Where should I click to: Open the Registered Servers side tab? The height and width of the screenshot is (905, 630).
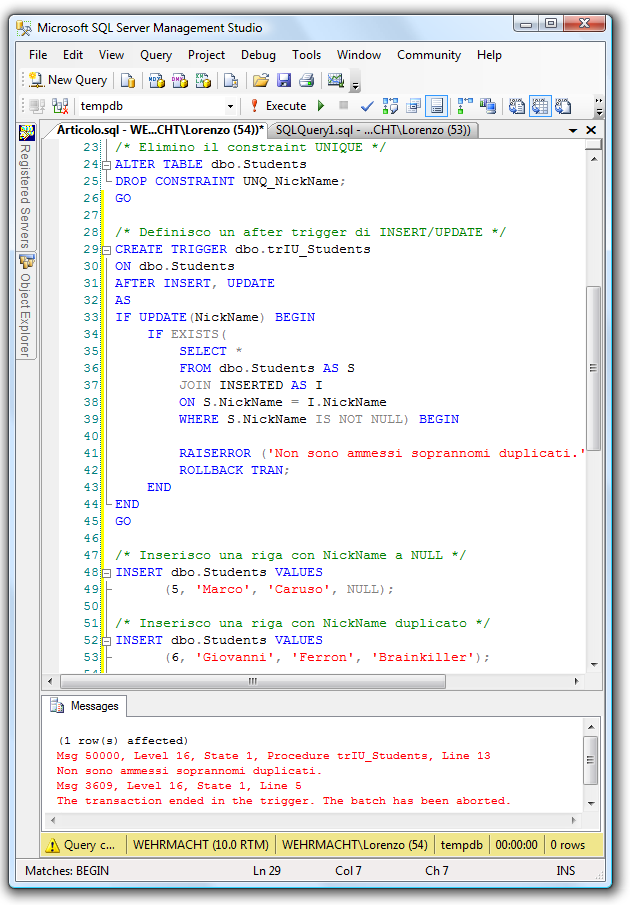tap(26, 188)
